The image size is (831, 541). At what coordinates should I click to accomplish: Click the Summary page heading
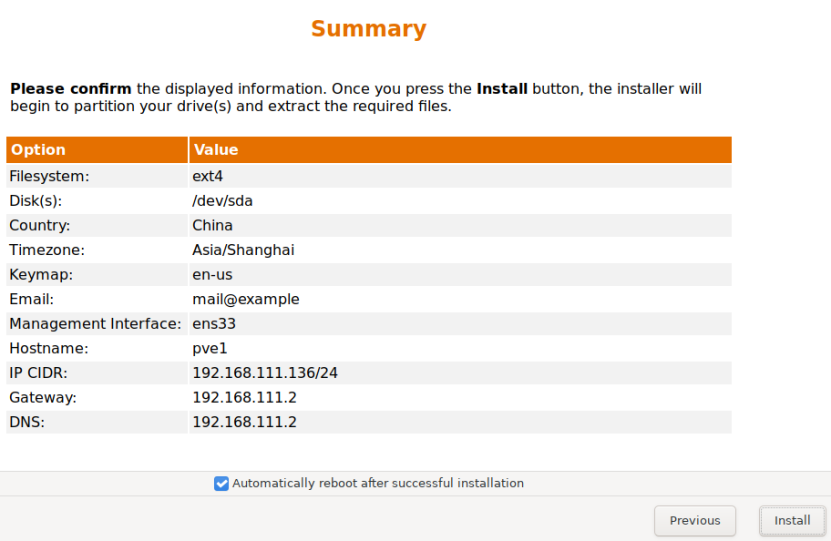tap(368, 29)
